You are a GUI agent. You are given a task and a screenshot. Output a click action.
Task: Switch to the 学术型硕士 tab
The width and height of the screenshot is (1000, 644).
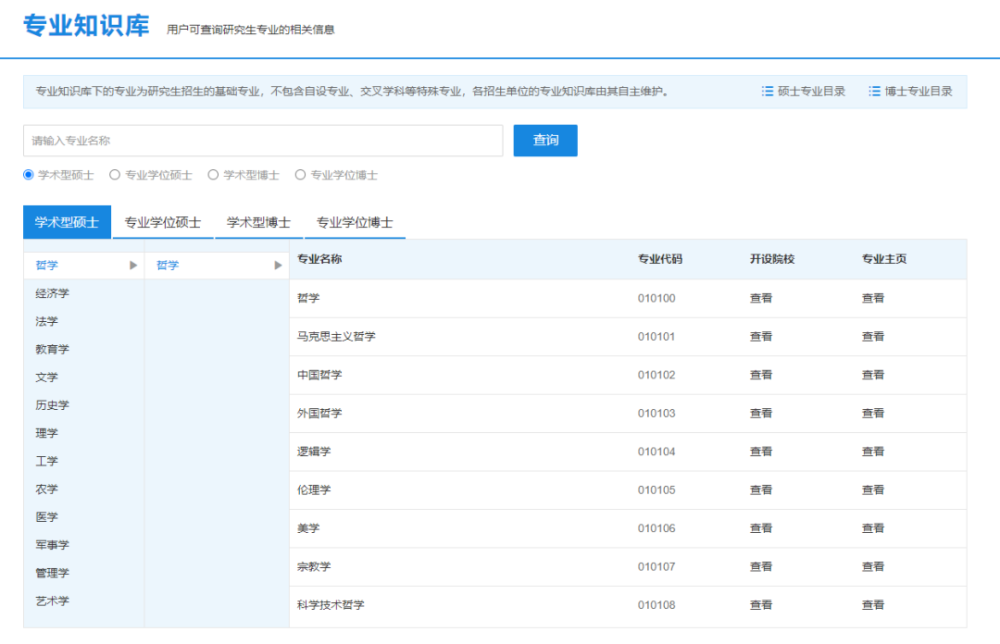tap(67, 222)
